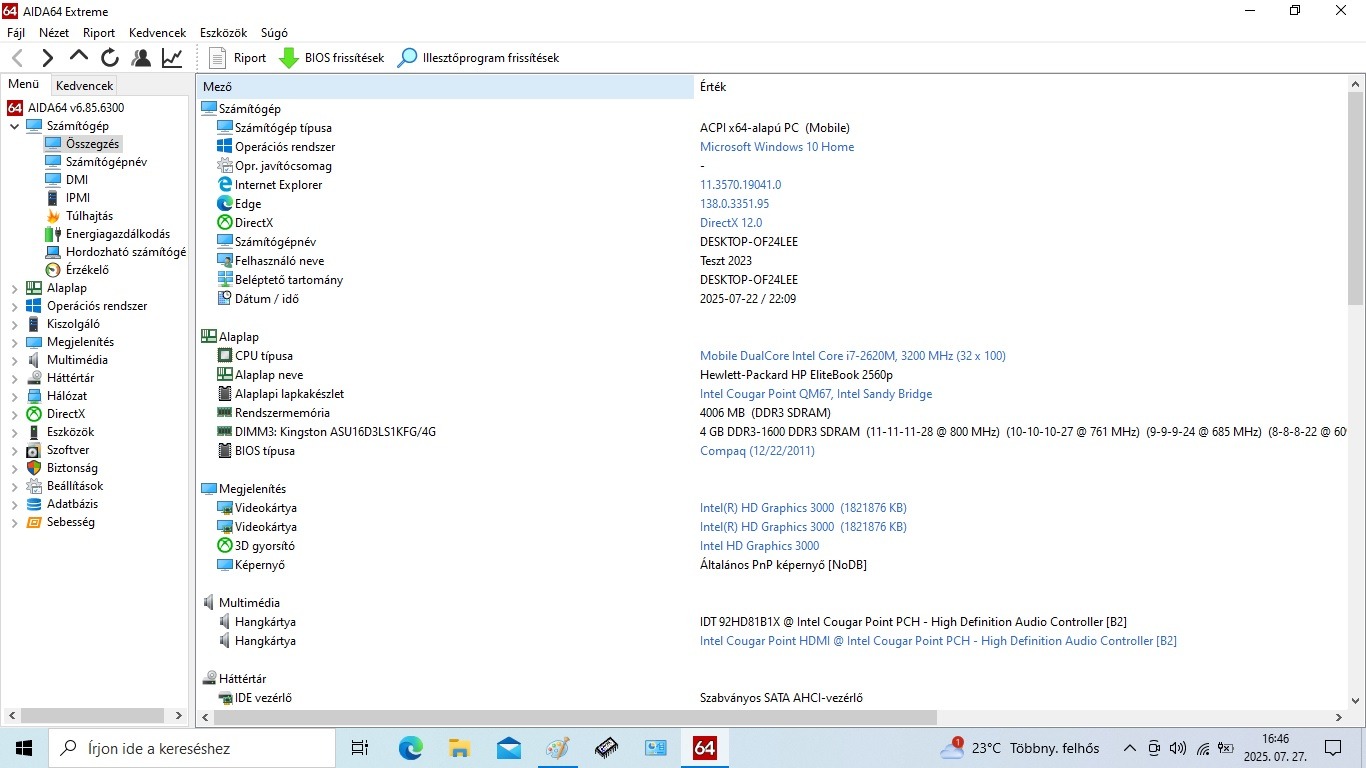Refresh the current AIDA64 page
1366x768 pixels.
coord(110,58)
